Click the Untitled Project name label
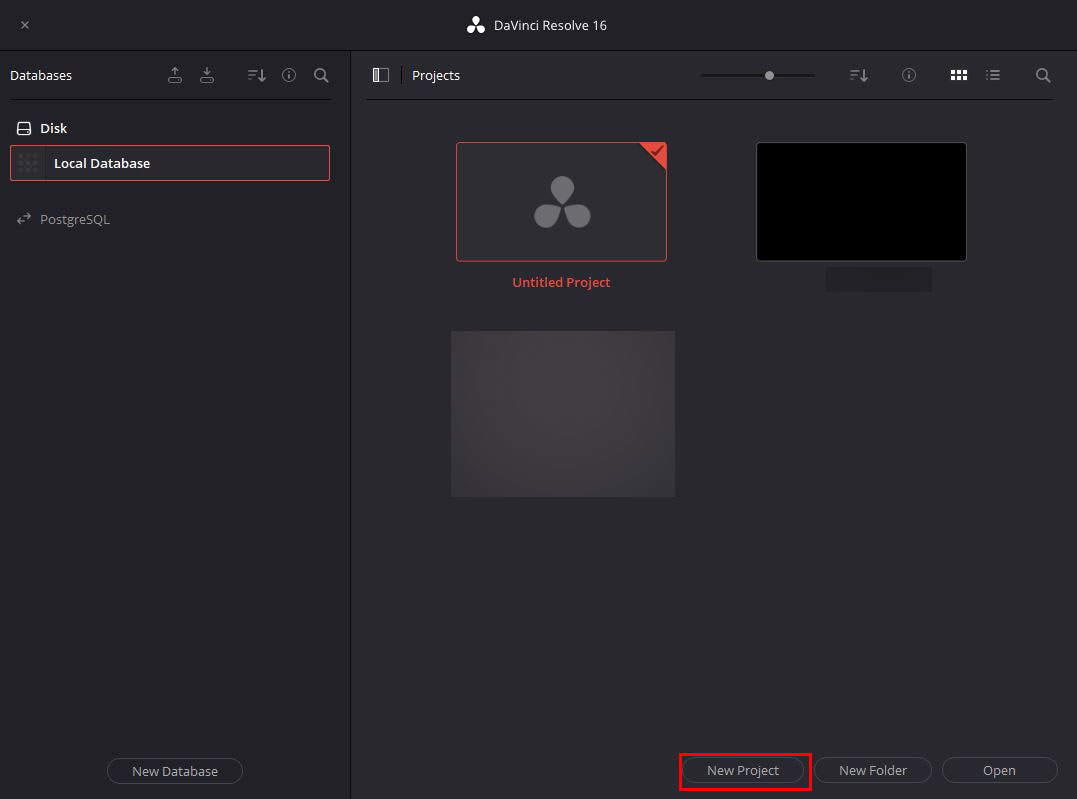The width and height of the screenshot is (1077, 799). (x=561, y=282)
